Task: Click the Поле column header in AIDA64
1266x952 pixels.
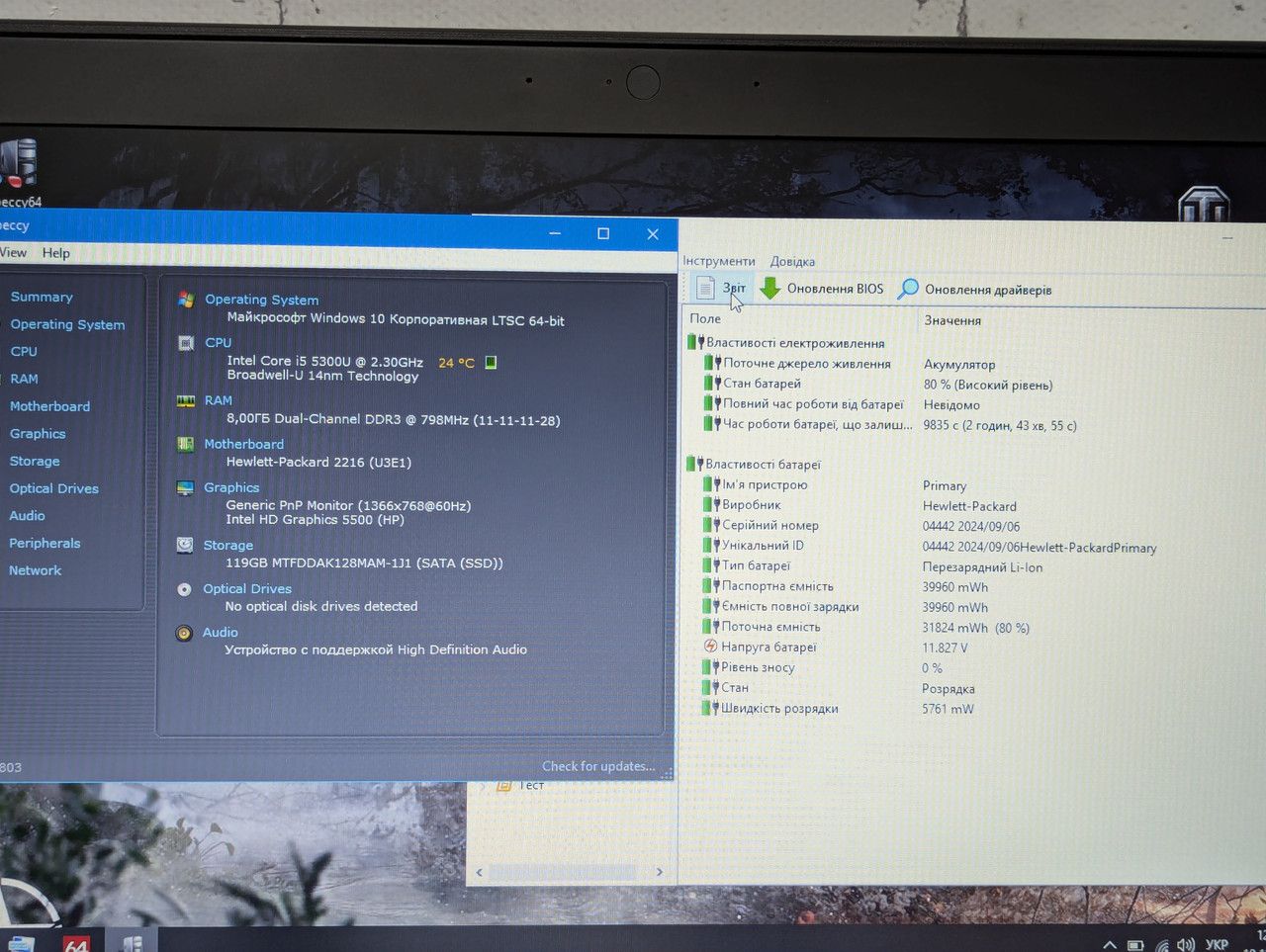Action: (705, 318)
